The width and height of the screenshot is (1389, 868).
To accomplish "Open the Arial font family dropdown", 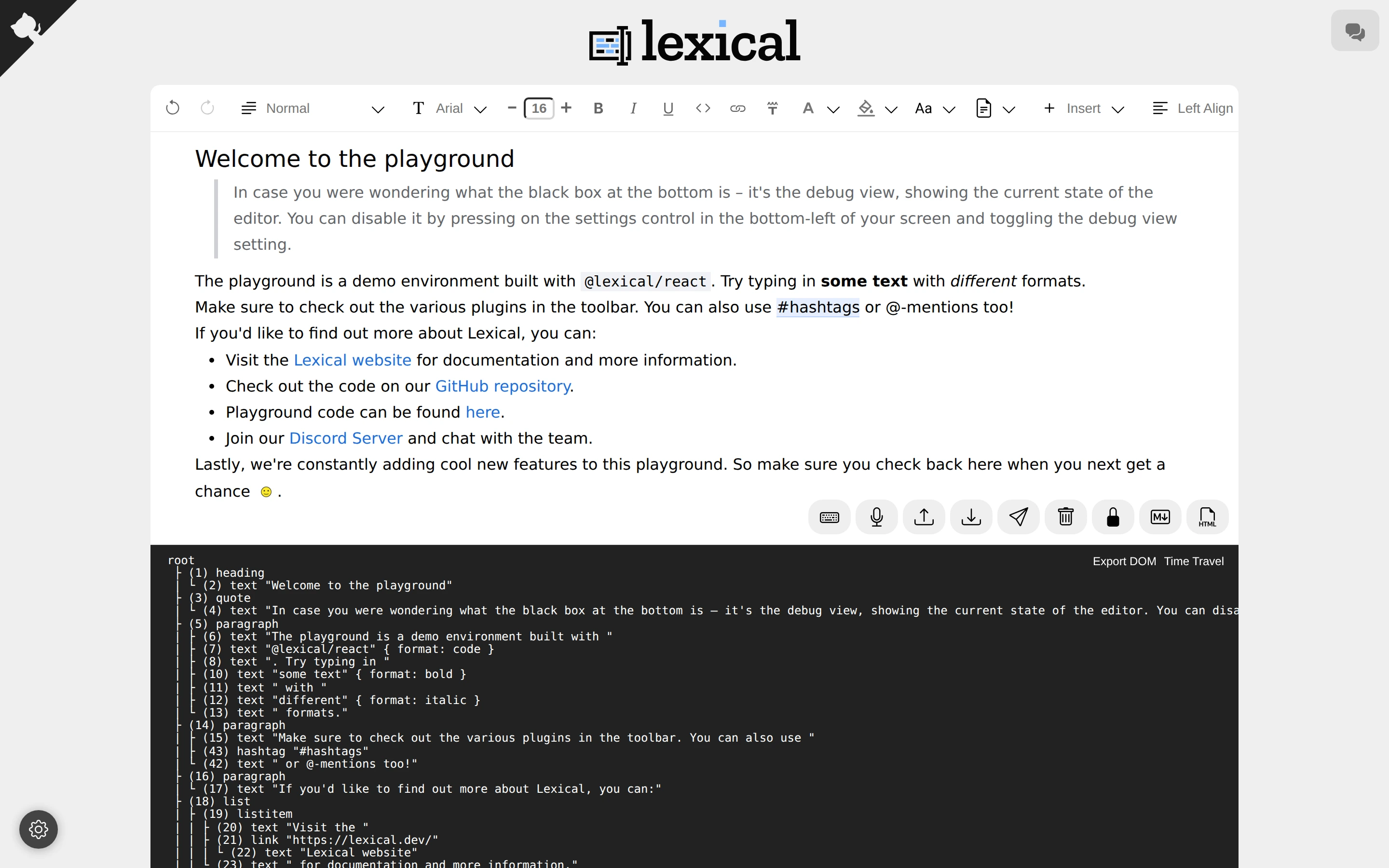I will pos(449,108).
